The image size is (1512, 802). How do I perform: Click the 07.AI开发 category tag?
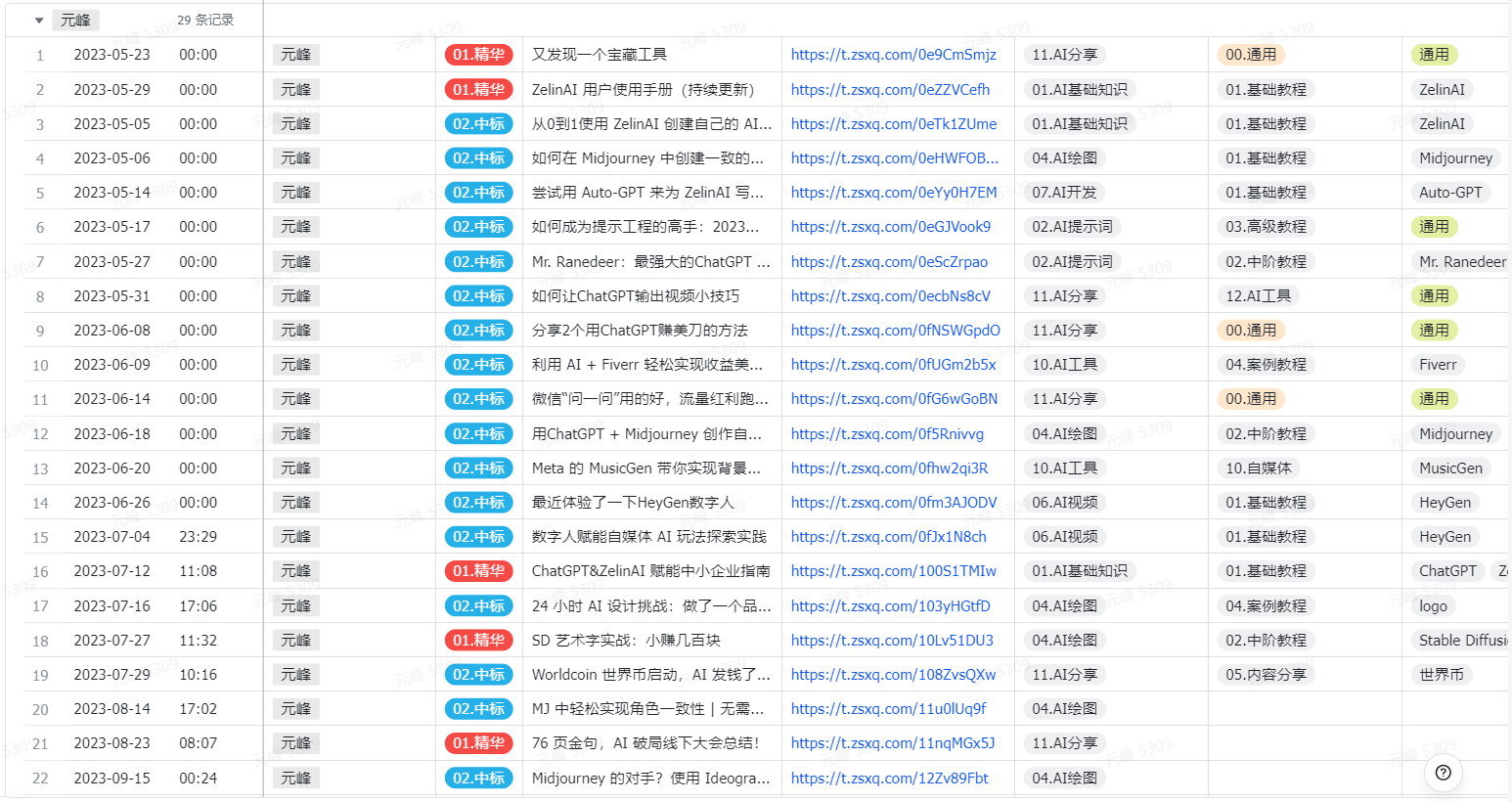coord(1064,193)
